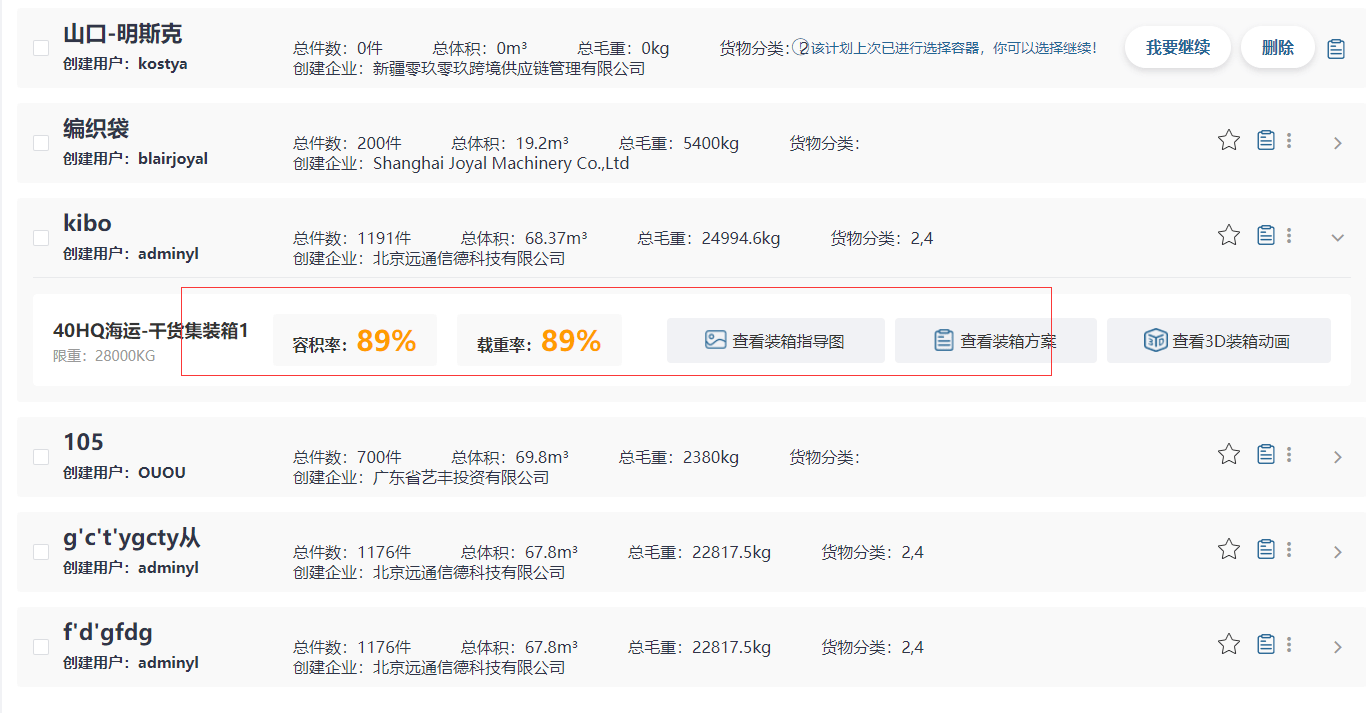Image resolution: width=1366 pixels, height=713 pixels.
Task: Click the 40HQ海运-干货集装箱1 container title
Action: (x=150, y=331)
